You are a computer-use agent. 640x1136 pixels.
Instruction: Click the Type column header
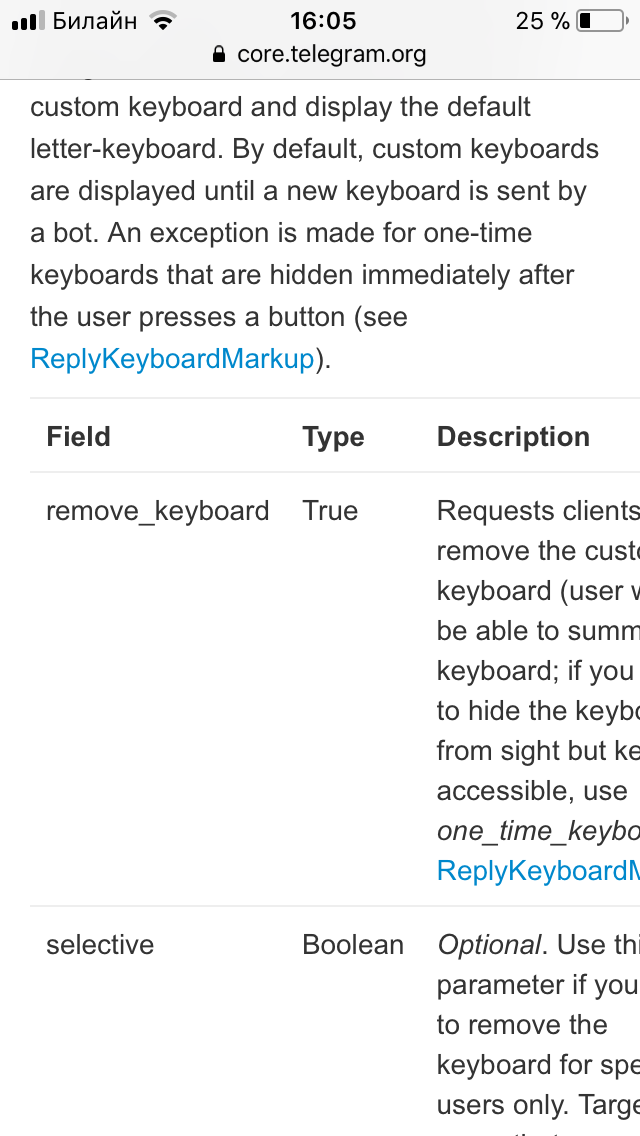333,437
